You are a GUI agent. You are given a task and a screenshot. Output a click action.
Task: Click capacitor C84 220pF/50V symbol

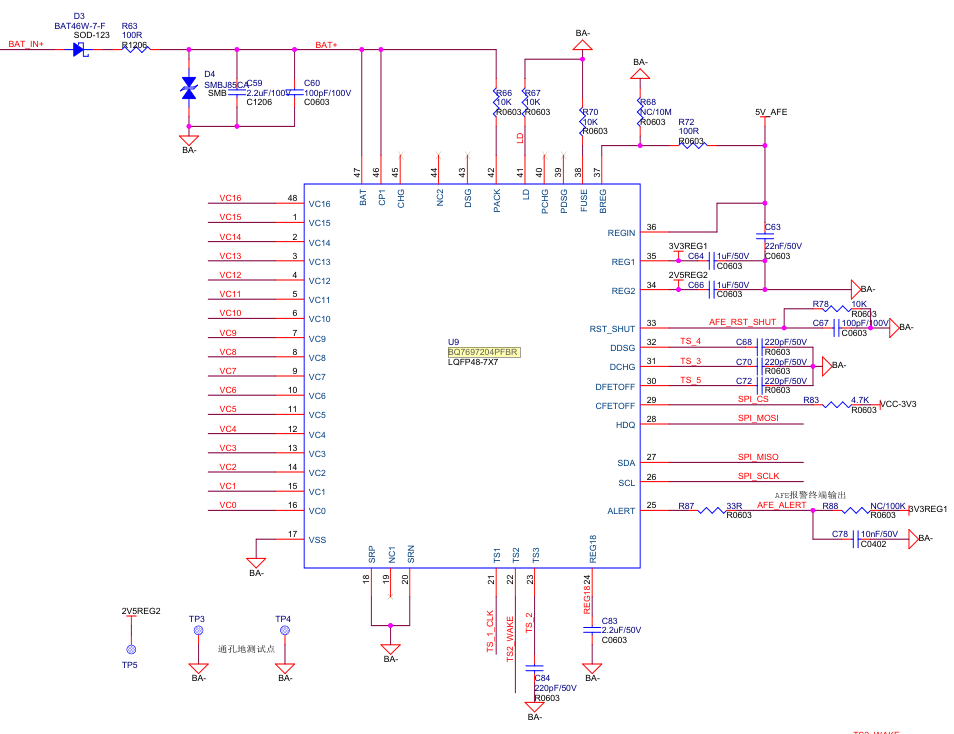point(534,668)
